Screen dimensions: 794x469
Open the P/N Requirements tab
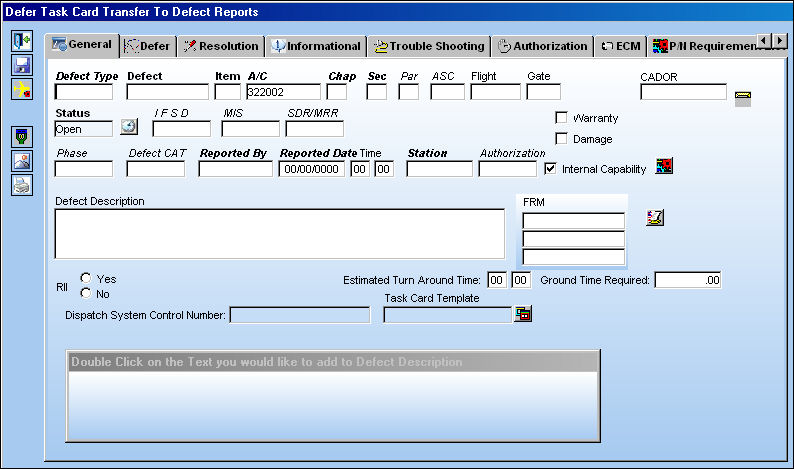tap(704, 46)
